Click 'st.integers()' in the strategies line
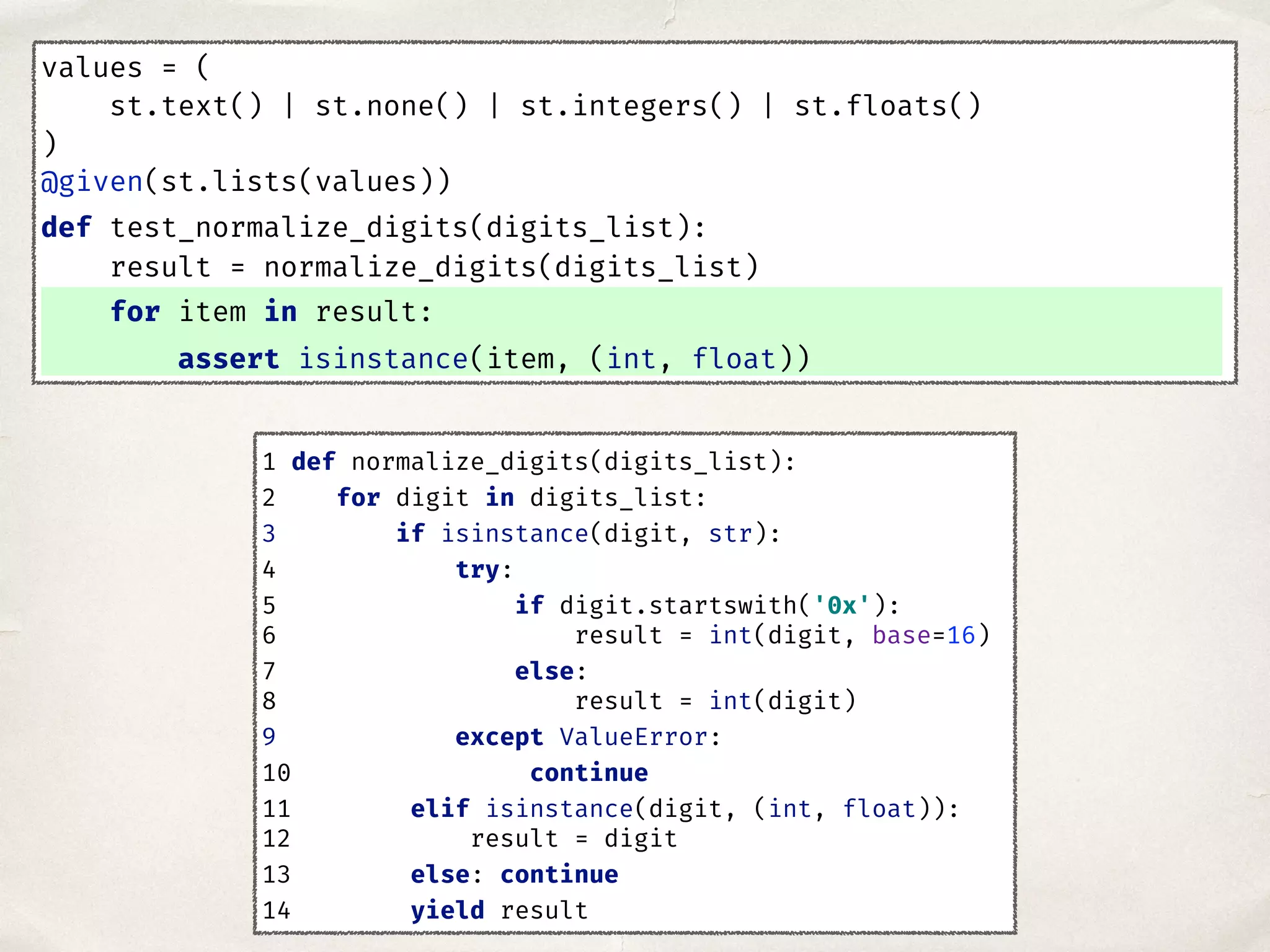1270x952 pixels. (x=631, y=106)
